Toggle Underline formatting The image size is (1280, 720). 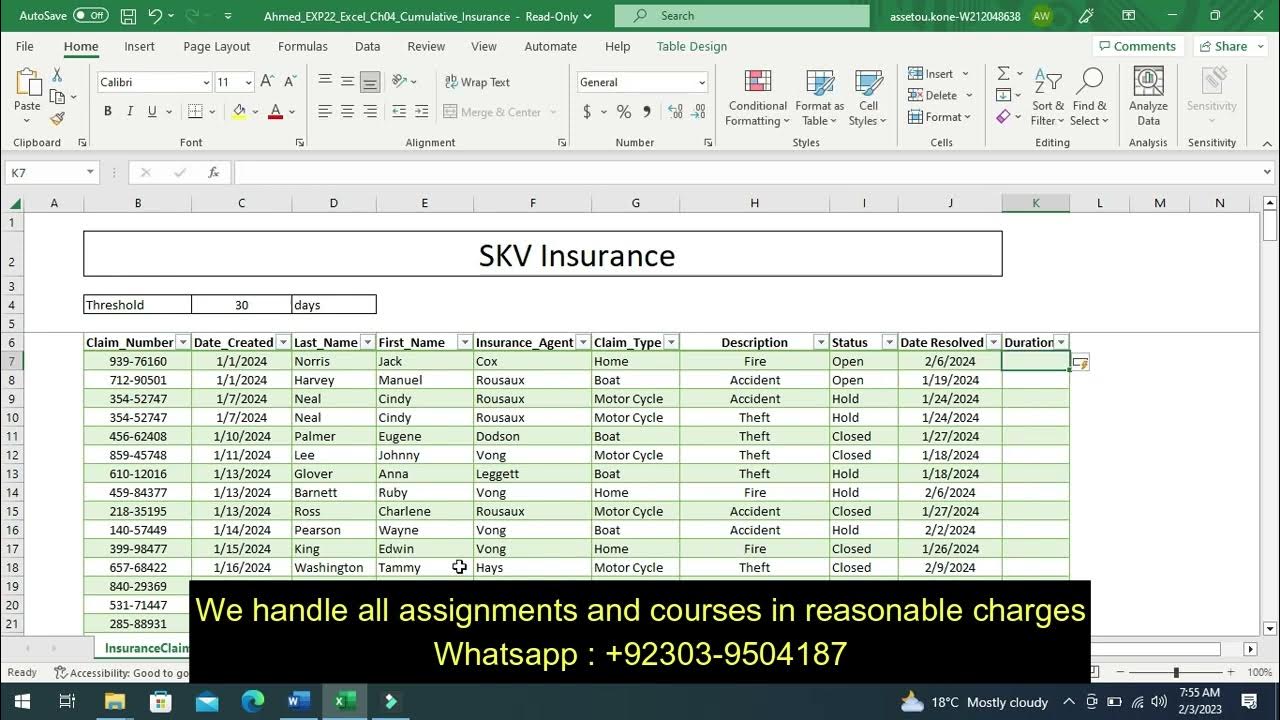pyautogui.click(x=152, y=112)
